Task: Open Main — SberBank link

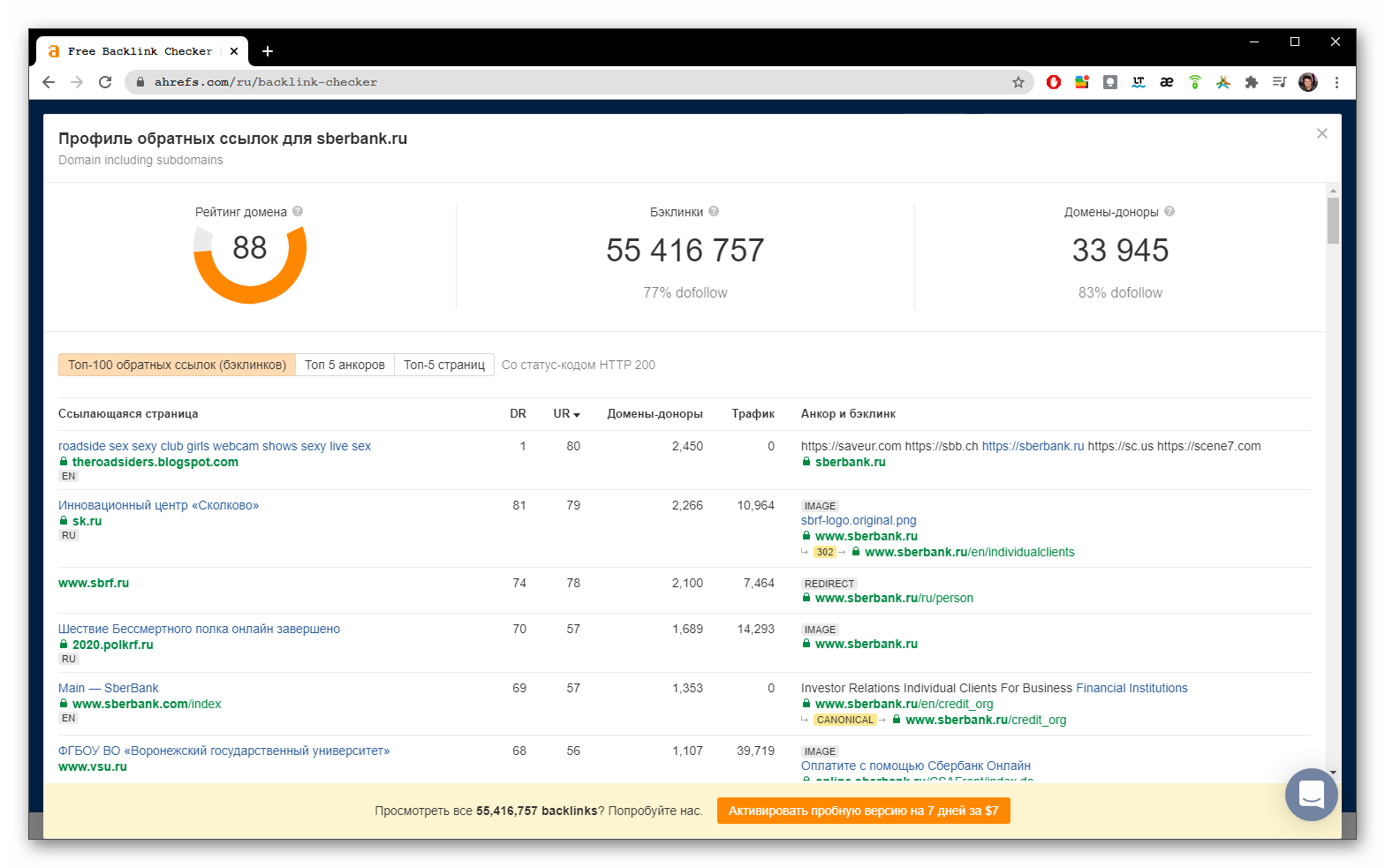Action: (x=109, y=688)
